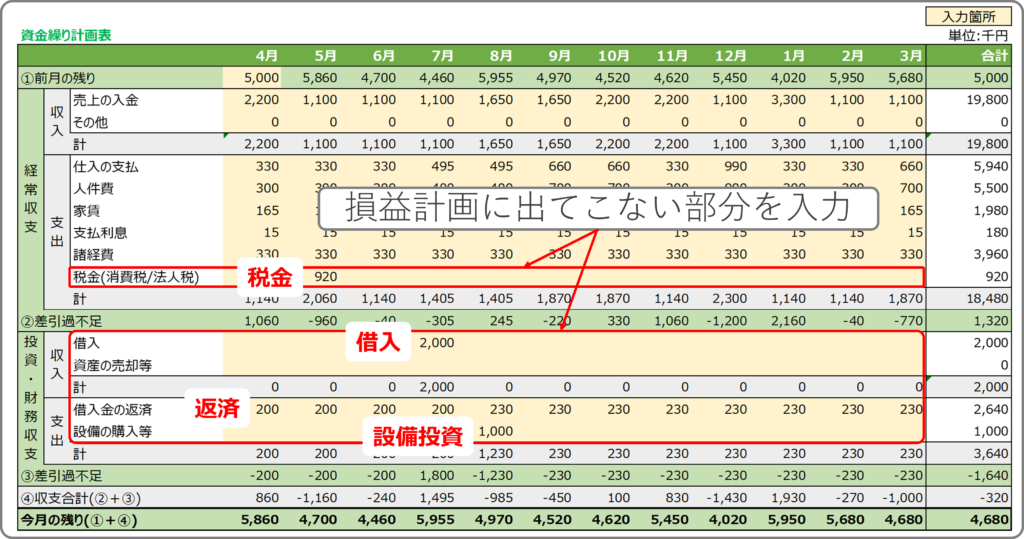Select 支払利息 合計 cell 180
Viewport: 1024px width, 539px height.
[x=997, y=233]
